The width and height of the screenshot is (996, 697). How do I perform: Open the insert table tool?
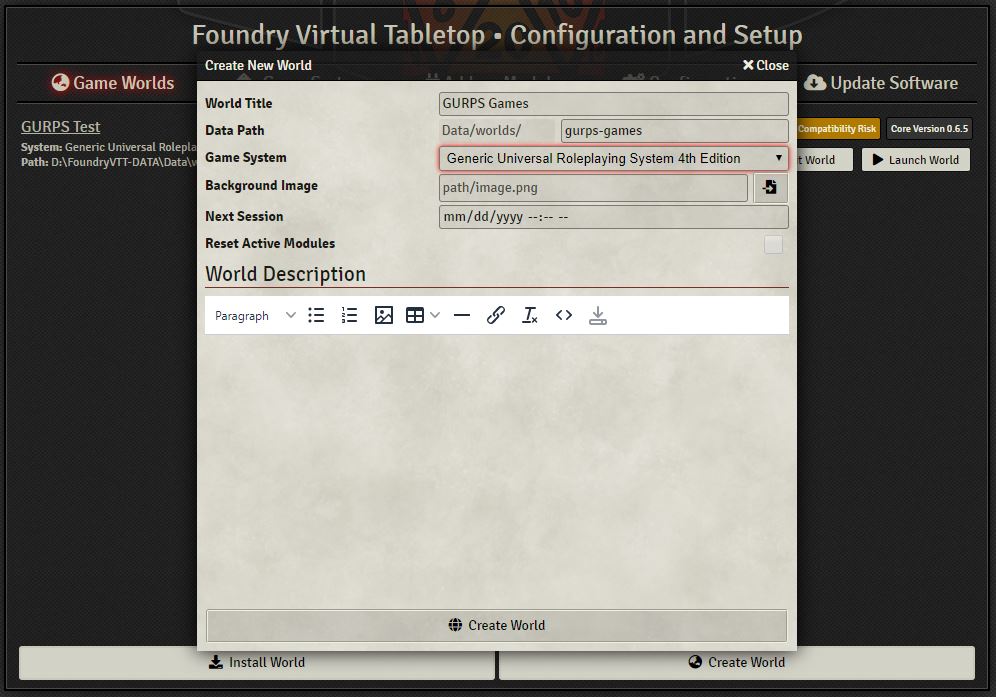coord(415,315)
